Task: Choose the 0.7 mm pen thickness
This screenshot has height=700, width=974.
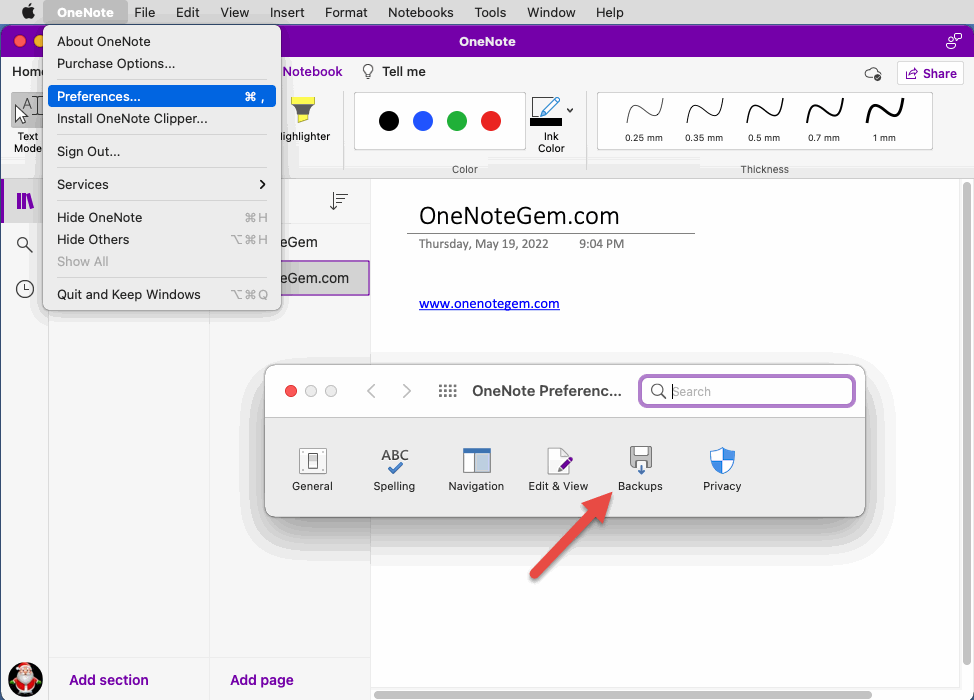Action: tap(824, 120)
